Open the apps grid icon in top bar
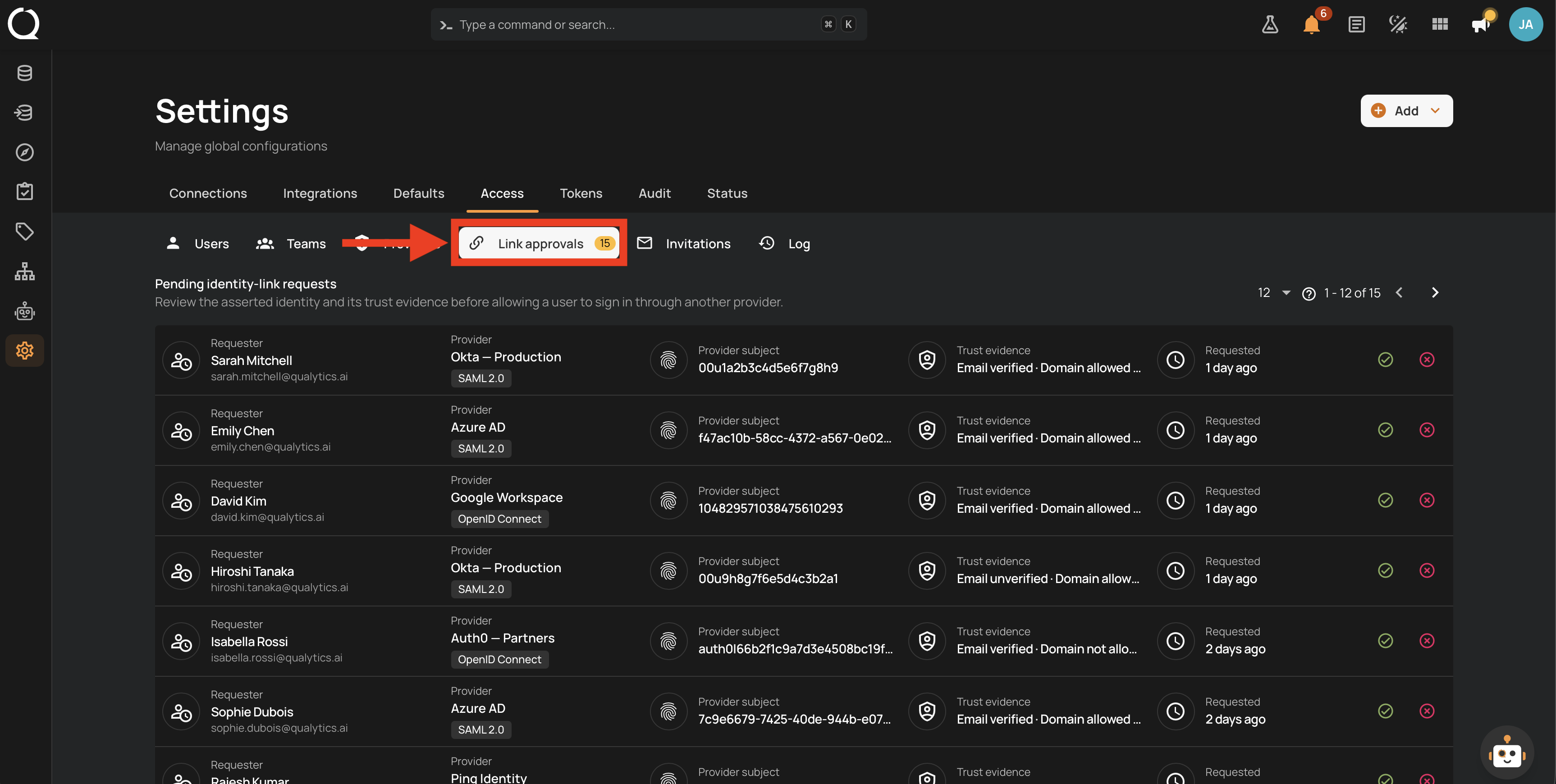The width and height of the screenshot is (1556, 784). (1440, 24)
